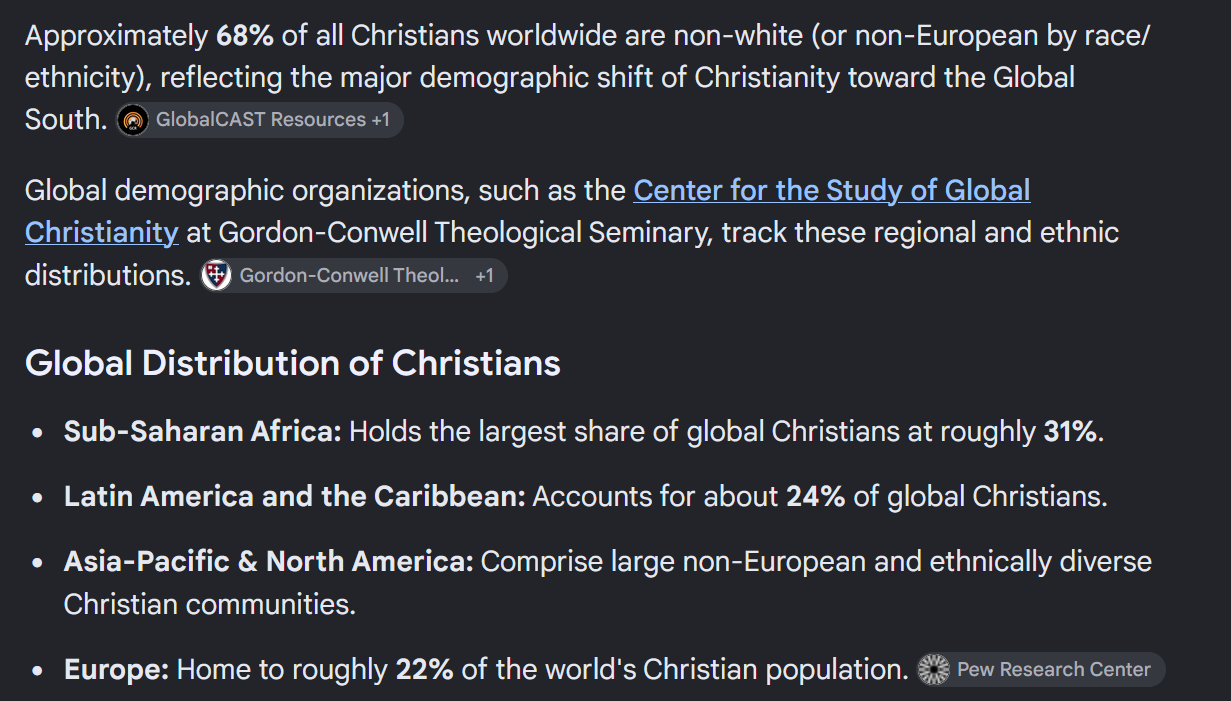1231x701 pixels.
Task: Click the bold 22% value
Action: point(425,669)
